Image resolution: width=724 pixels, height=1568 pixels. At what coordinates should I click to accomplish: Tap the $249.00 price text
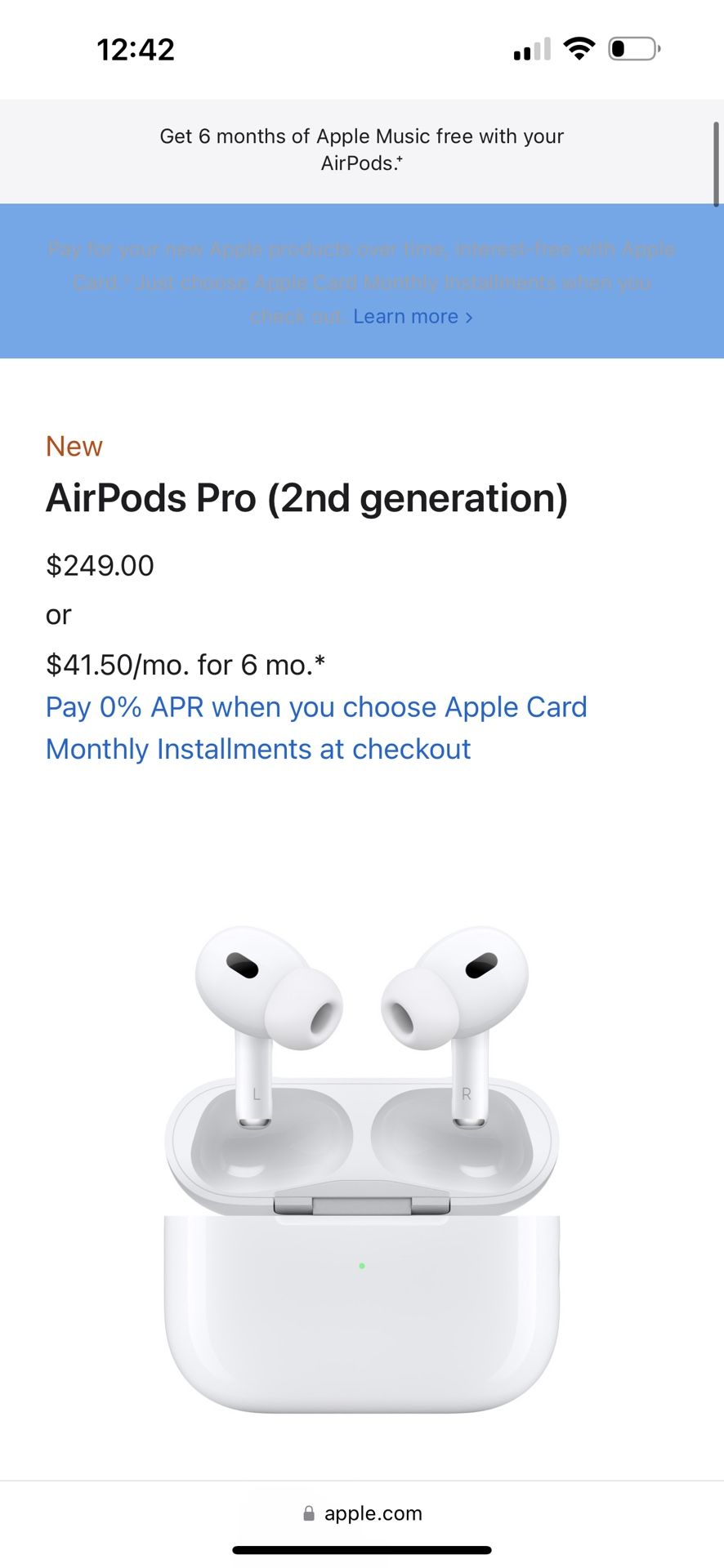(x=99, y=565)
